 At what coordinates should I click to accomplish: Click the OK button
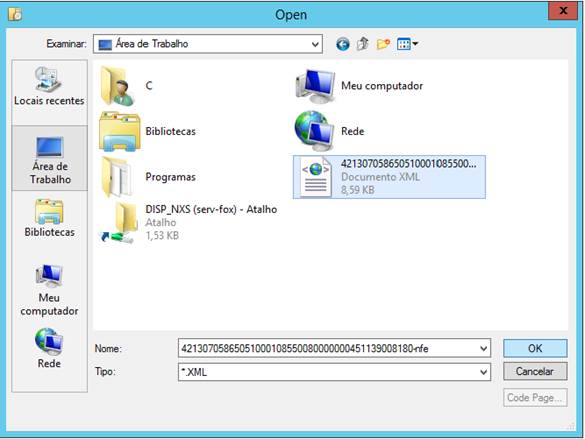point(535,348)
